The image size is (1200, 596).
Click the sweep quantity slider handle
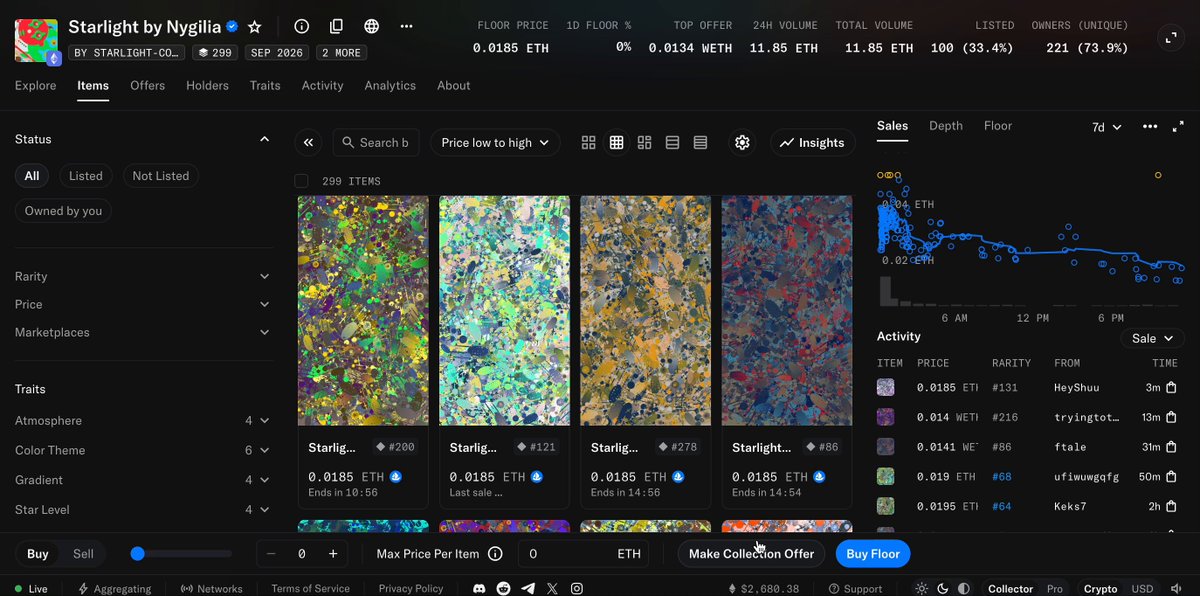pos(138,554)
